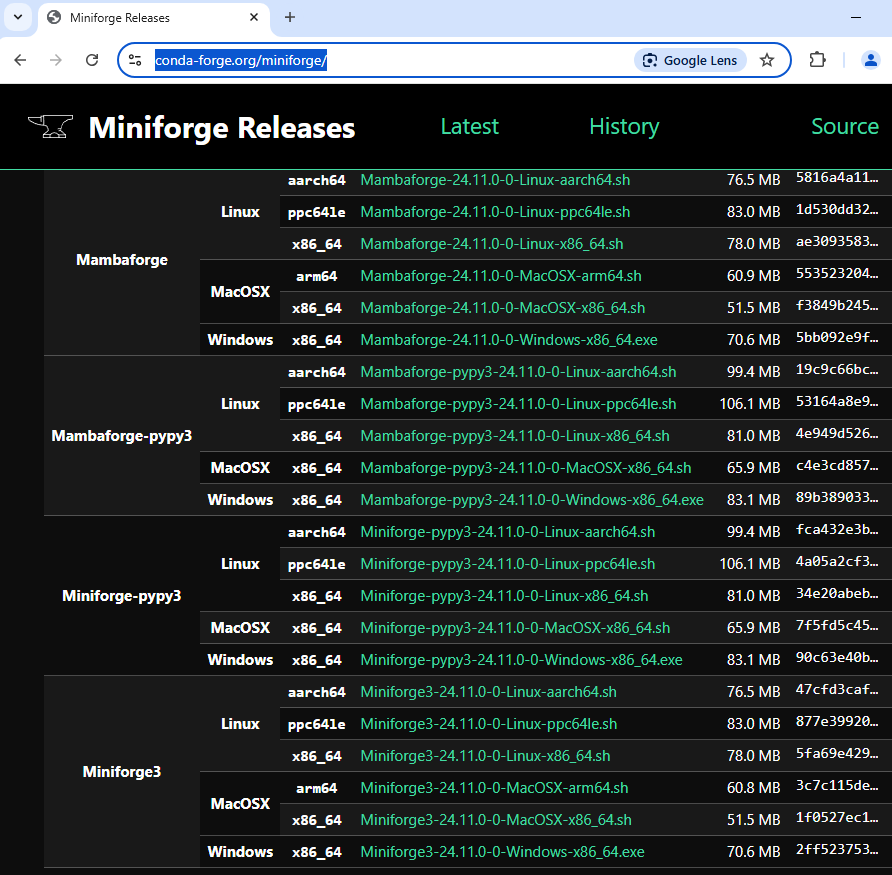Download Mambaforge-pypy3 Linux ppc64le installer

(518, 404)
